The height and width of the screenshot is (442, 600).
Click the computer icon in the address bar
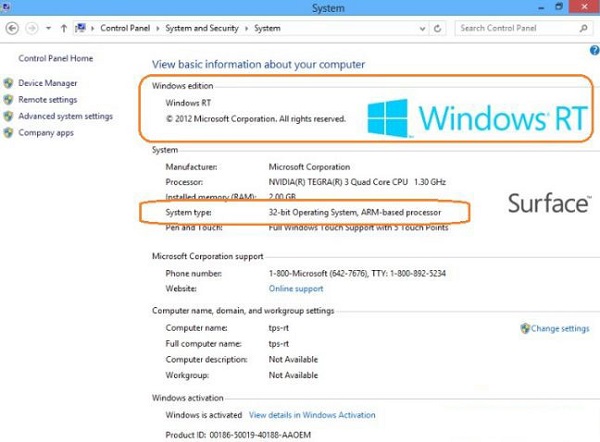[x=80, y=28]
